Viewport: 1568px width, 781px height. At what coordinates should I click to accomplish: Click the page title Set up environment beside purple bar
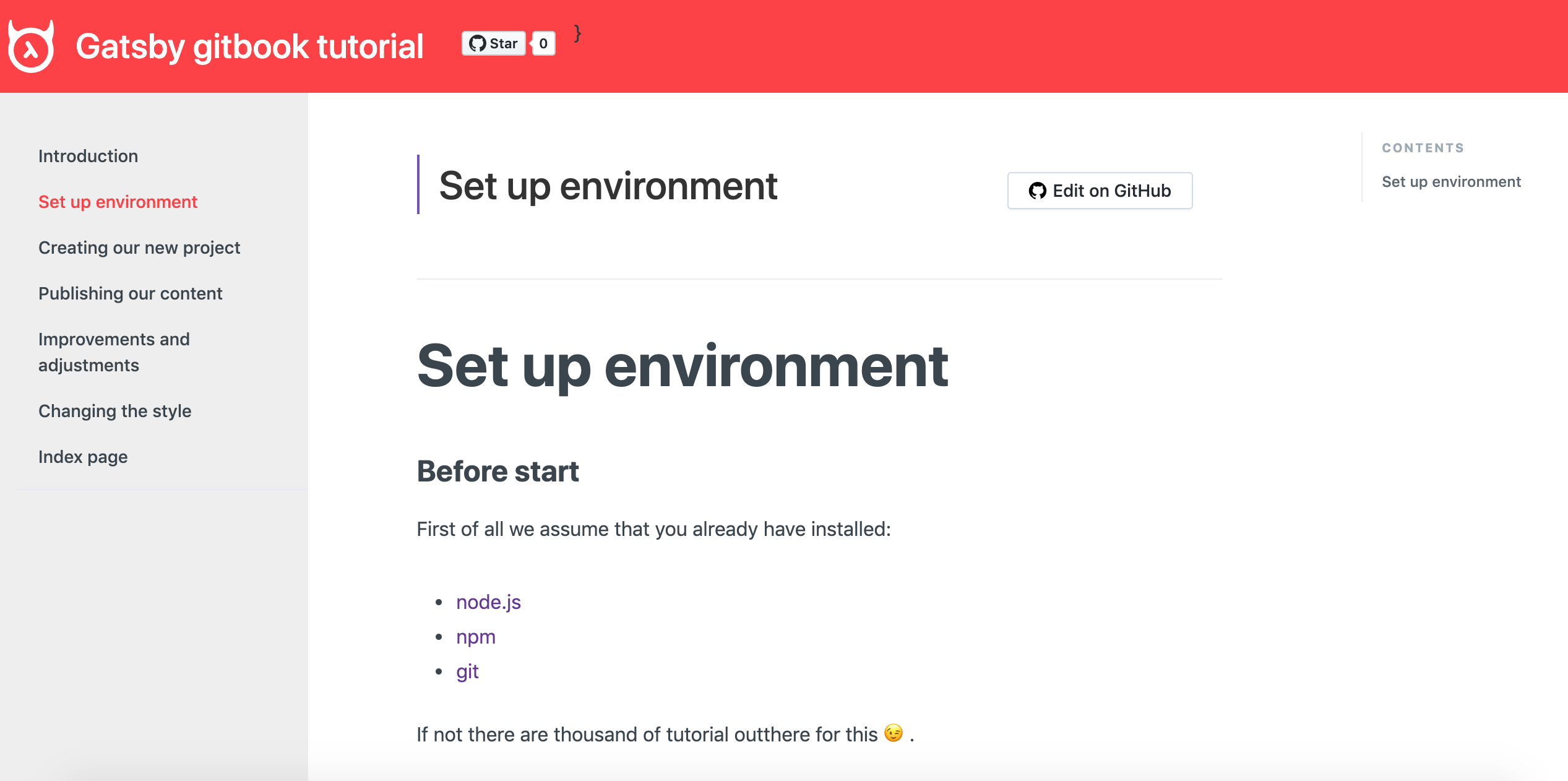tap(608, 186)
